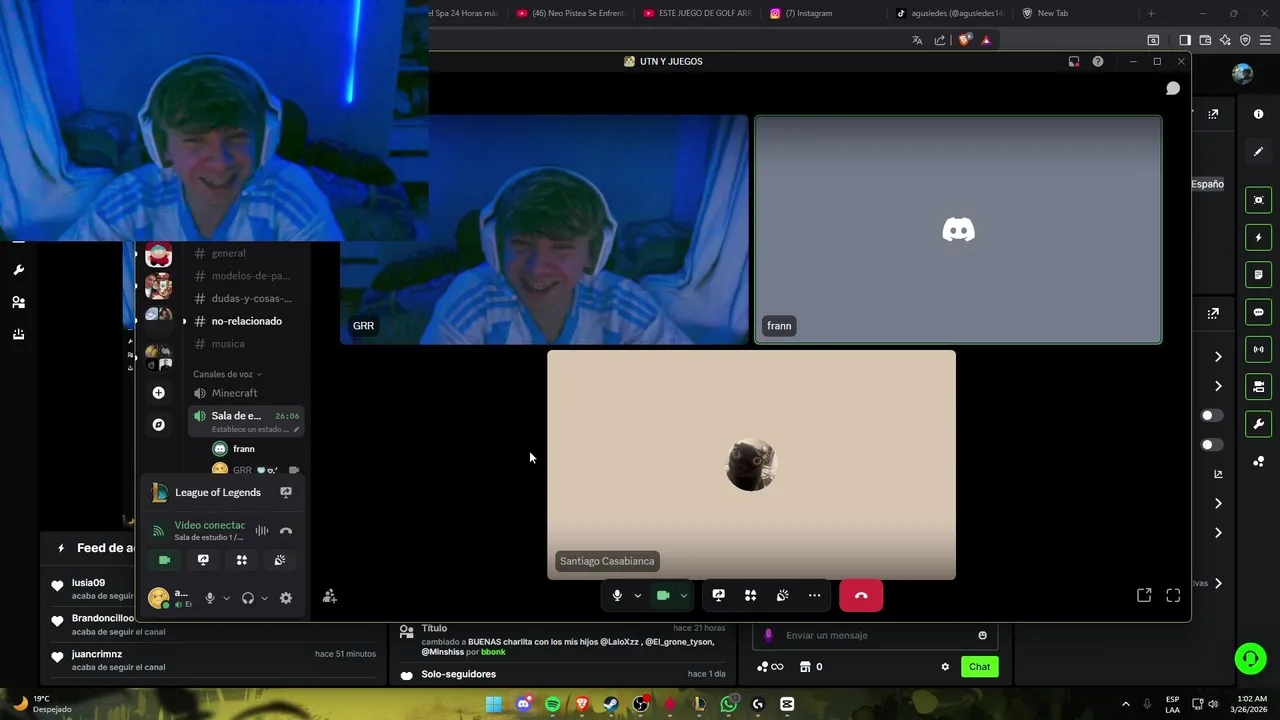Pop out the call window
Screen dimensions: 1280x720
(1144, 595)
